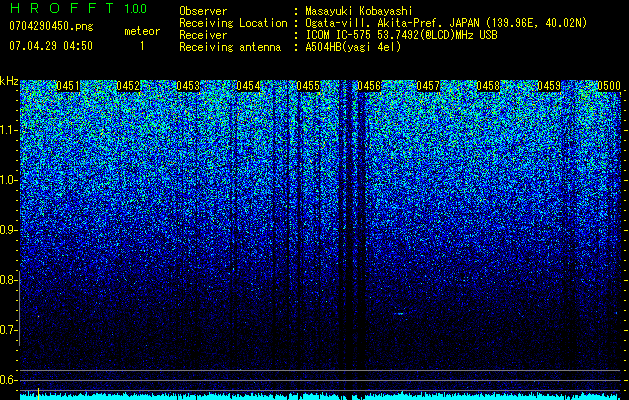The height and width of the screenshot is (400, 629).
Task: Click the Receiving antenna label
Action: click(x=230, y=47)
